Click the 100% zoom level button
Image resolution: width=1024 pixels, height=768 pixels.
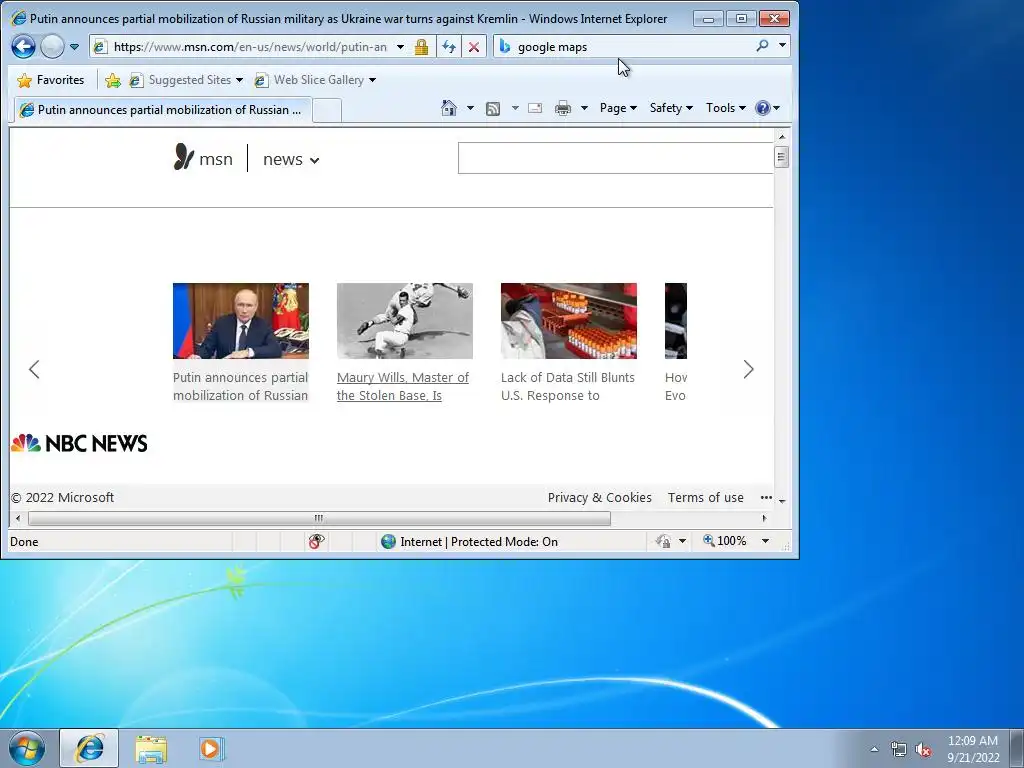pyautogui.click(x=724, y=541)
